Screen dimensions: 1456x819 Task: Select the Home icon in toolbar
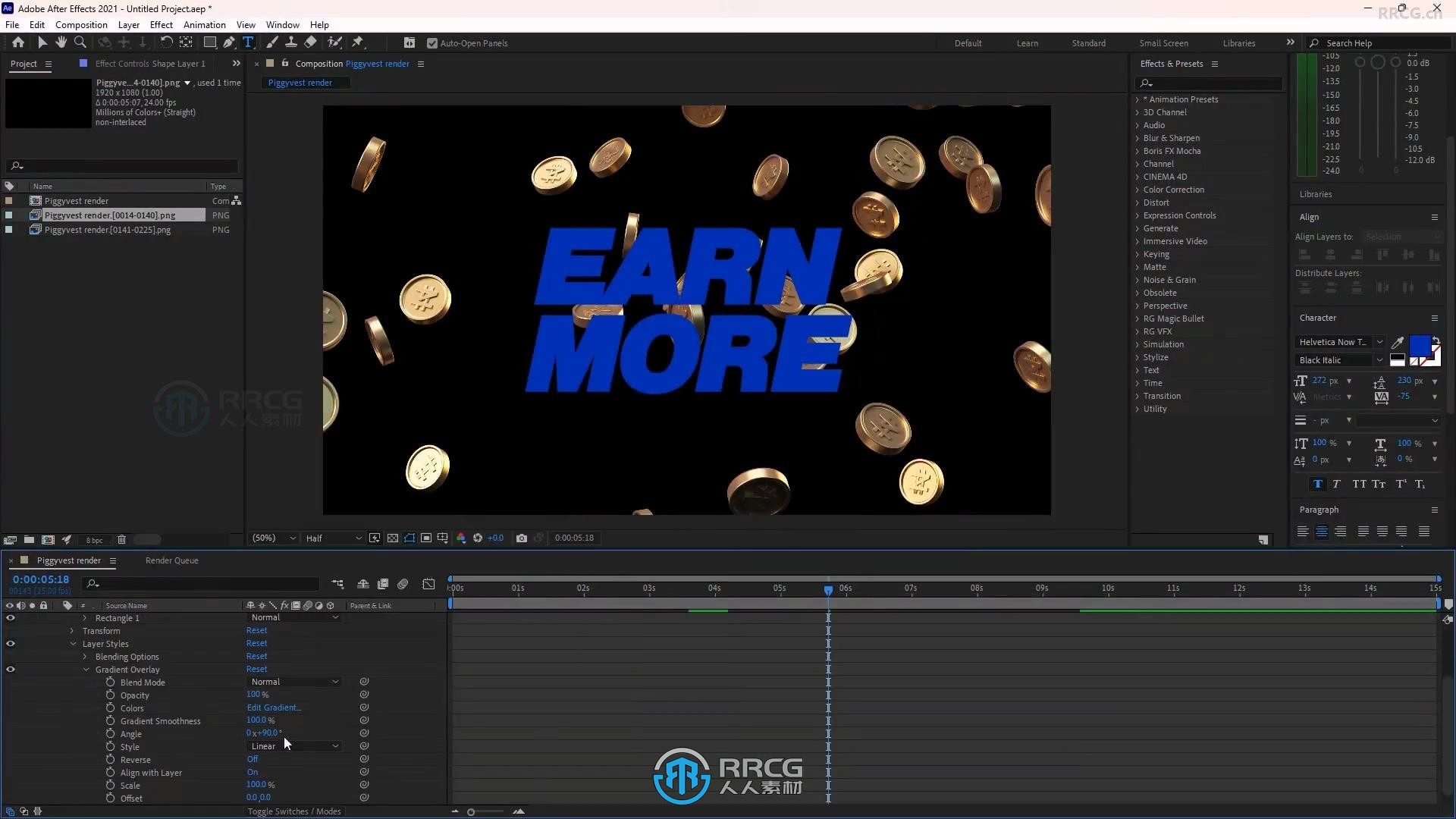[x=18, y=42]
